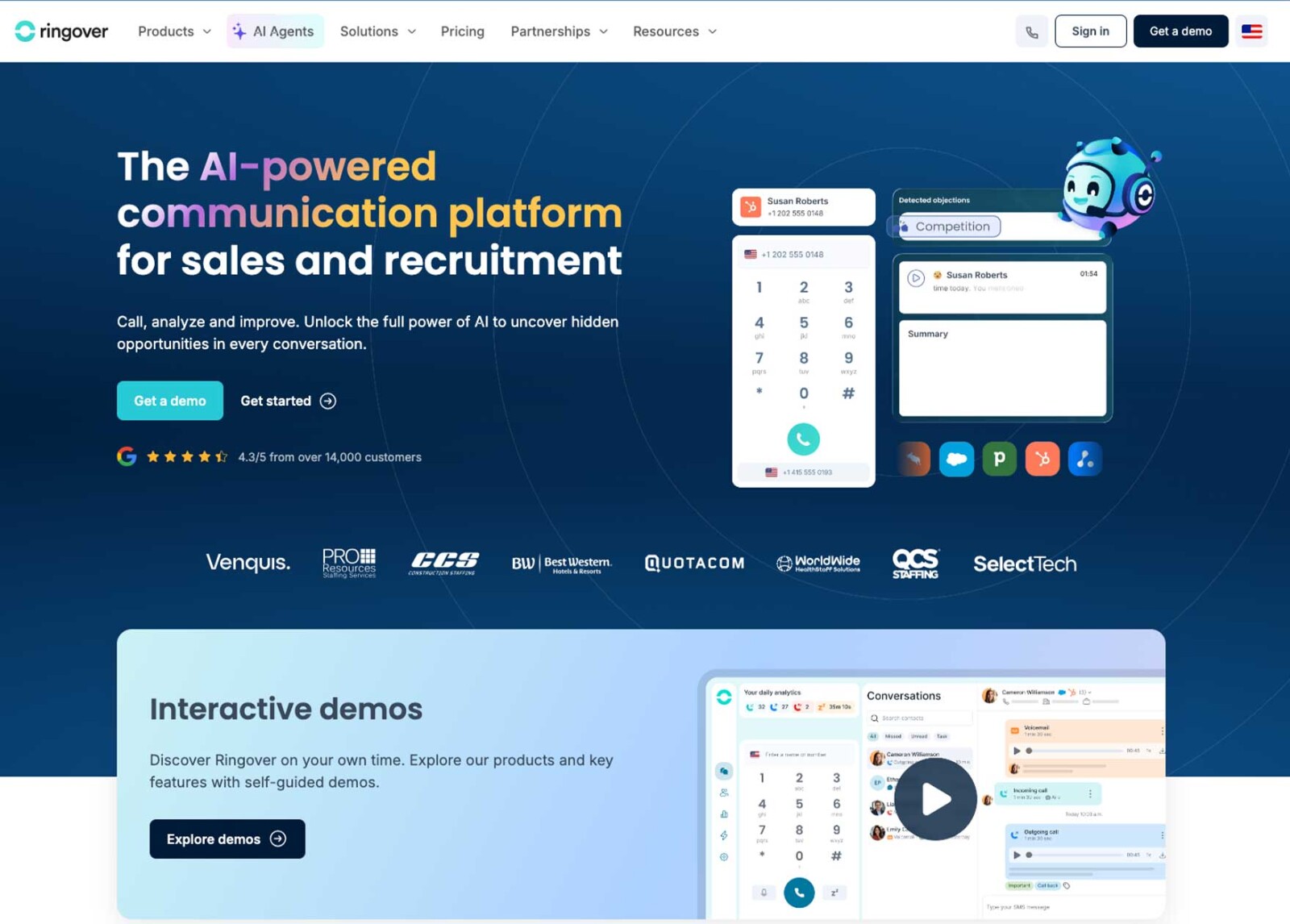
Task: Click digit 5 on the hero dialer keypad
Action: 803,325
